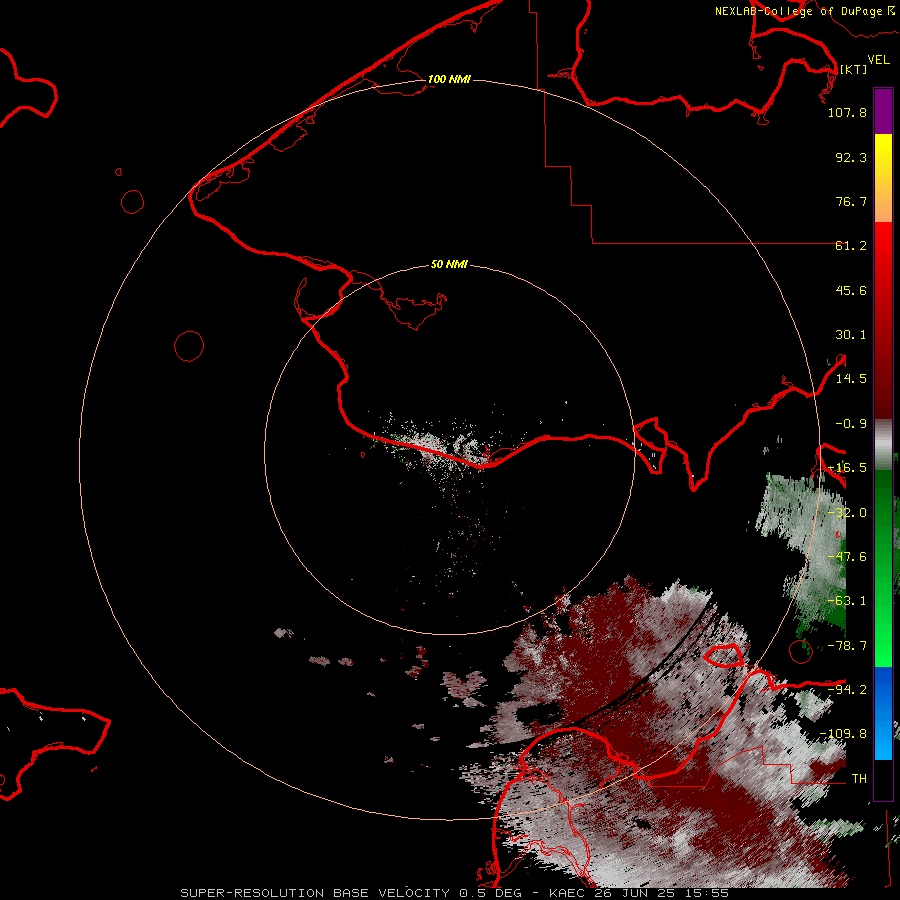Select the -47.6 scale value
The width and height of the screenshot is (900, 900).
tap(847, 557)
